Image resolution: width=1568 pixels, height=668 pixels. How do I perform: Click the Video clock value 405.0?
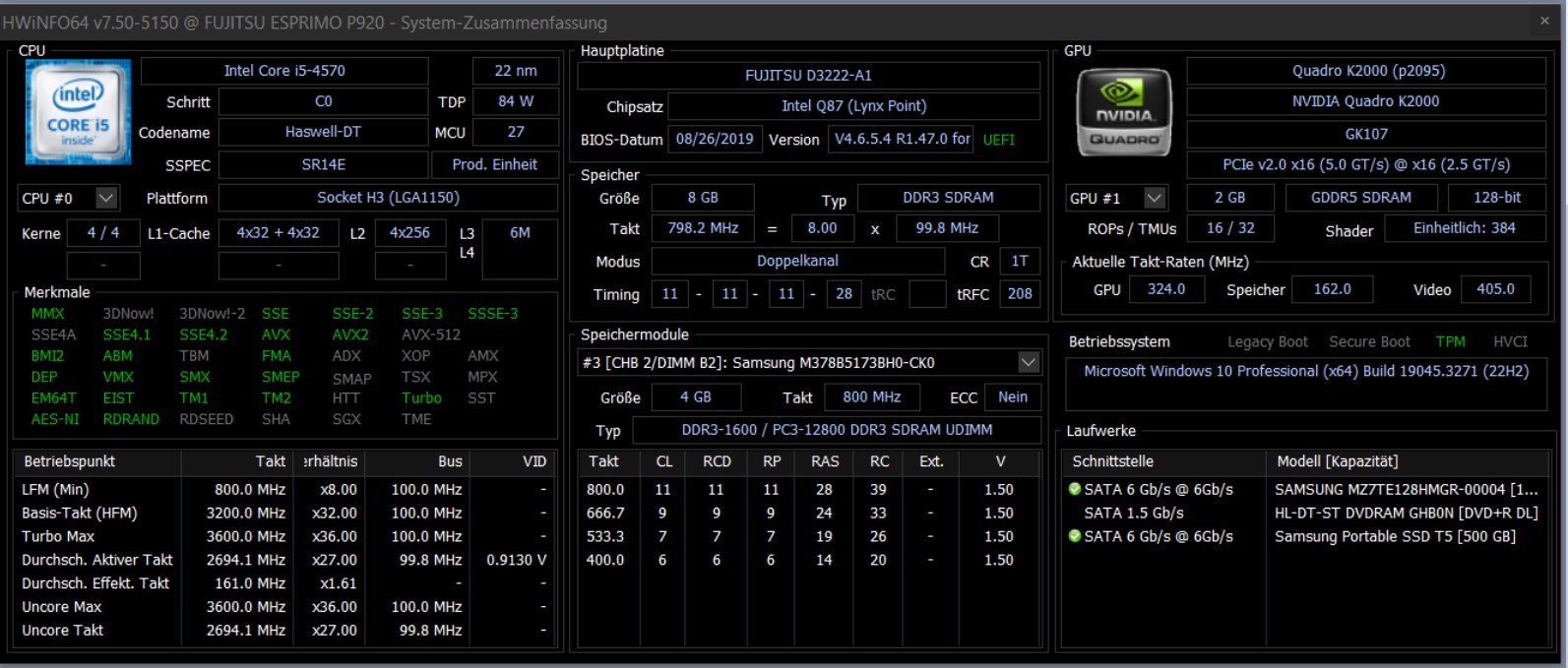[x=1495, y=289]
